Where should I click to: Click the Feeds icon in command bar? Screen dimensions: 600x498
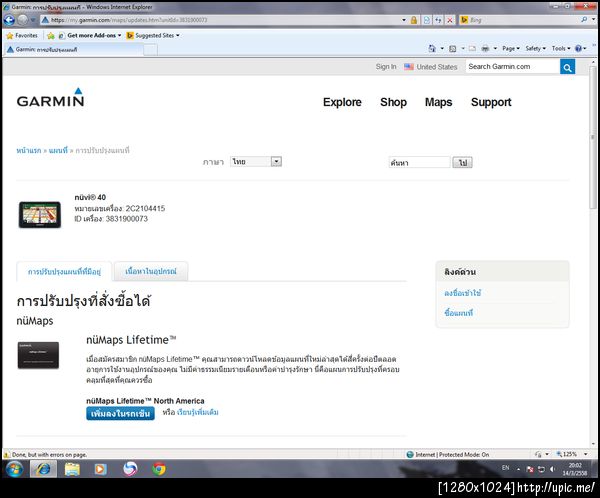(x=452, y=49)
